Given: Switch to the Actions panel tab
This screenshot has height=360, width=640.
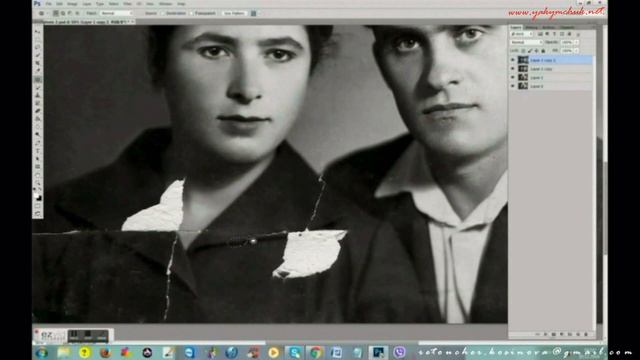Looking at the screenshot, I should (x=548, y=28).
